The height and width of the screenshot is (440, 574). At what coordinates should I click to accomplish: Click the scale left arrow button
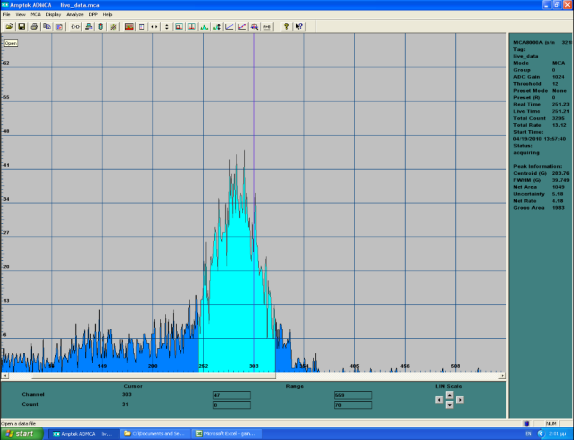(x=439, y=400)
